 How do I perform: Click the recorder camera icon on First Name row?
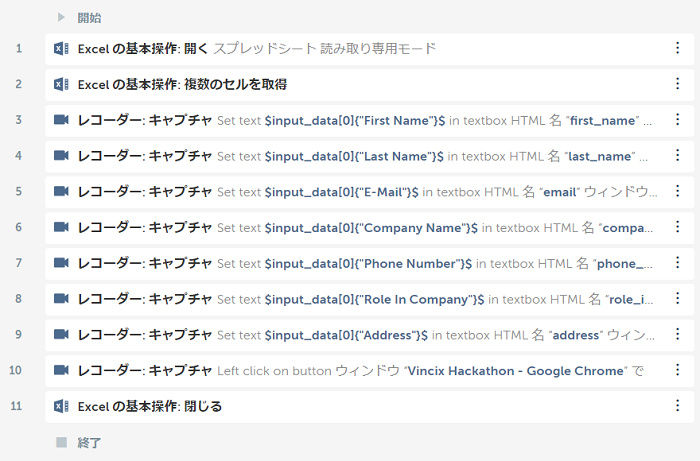(61, 120)
